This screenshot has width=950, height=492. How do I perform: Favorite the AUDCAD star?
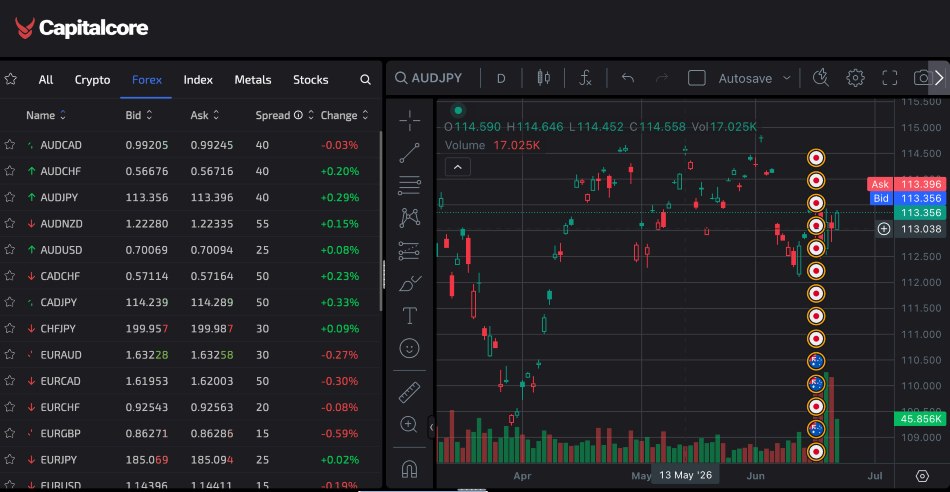click(x=9, y=145)
